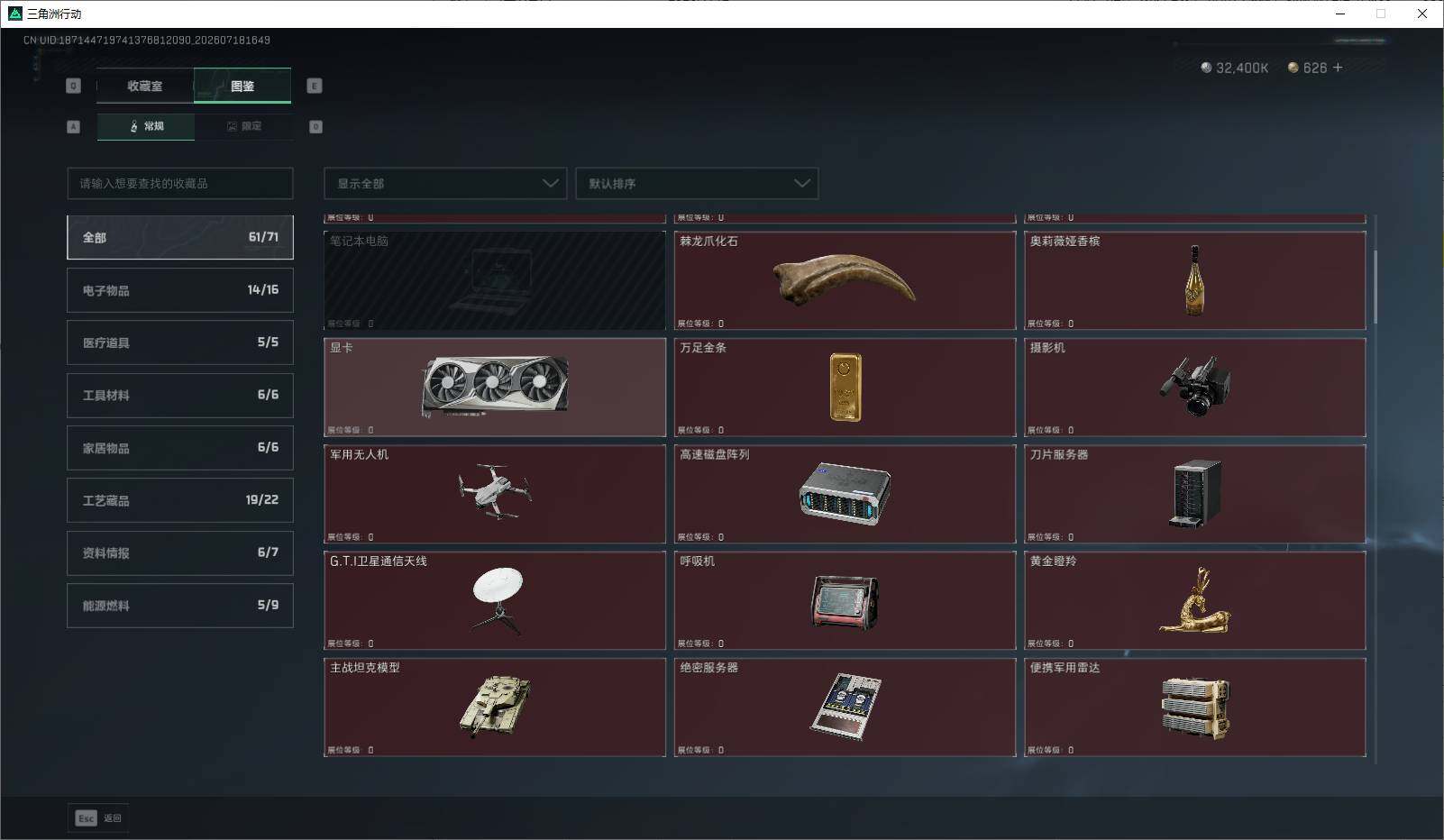Viewport: 1444px width, 840px height.
Task: Close the 三角洲行动 window
Action: tap(1422, 14)
